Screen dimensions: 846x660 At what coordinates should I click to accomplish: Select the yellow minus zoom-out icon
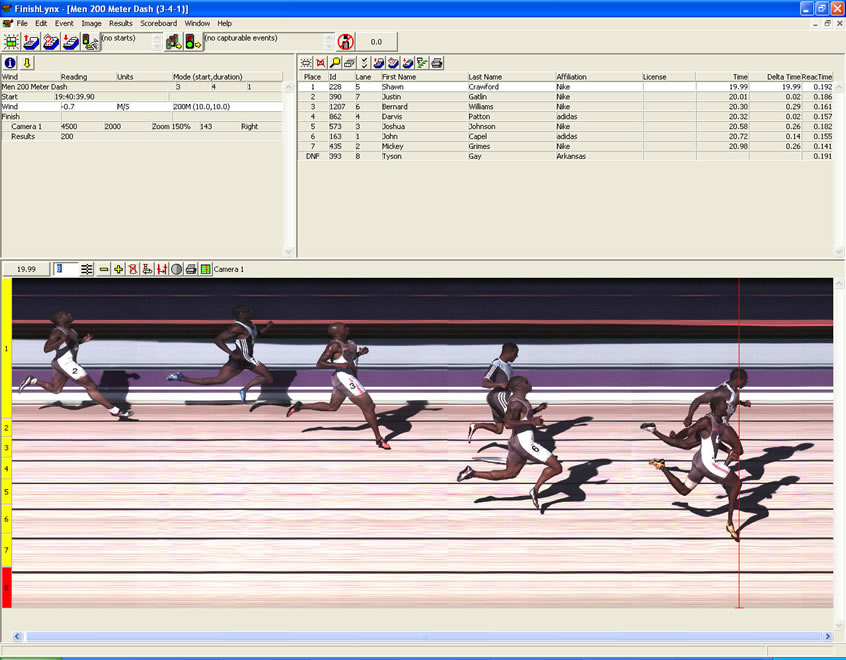tap(103, 268)
